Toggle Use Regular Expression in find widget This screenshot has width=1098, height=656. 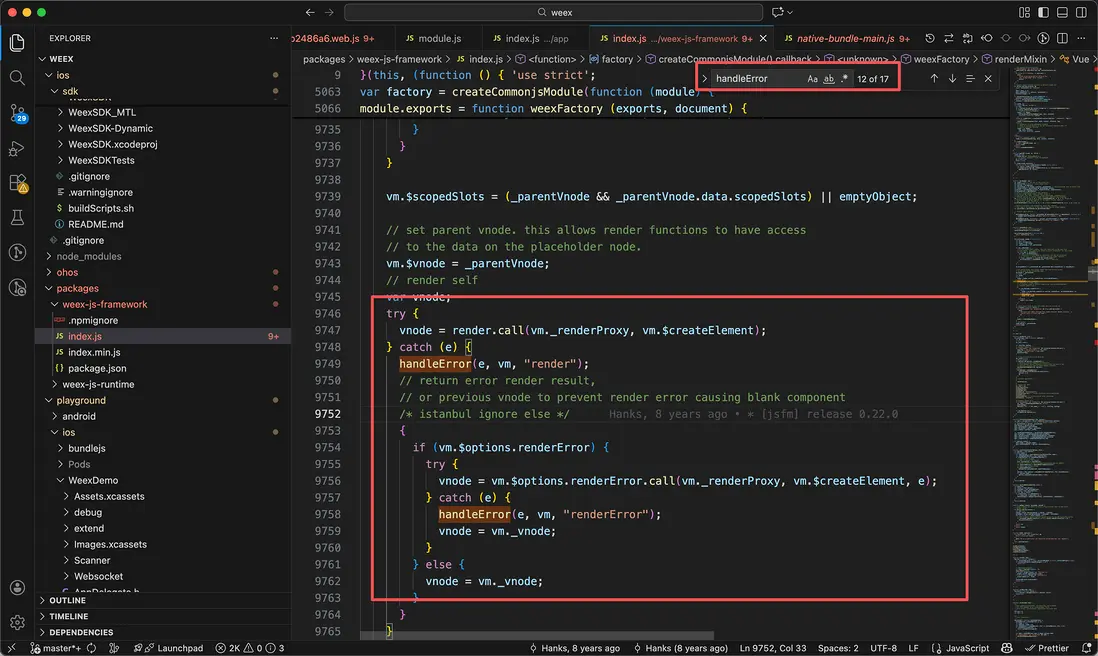[845, 78]
